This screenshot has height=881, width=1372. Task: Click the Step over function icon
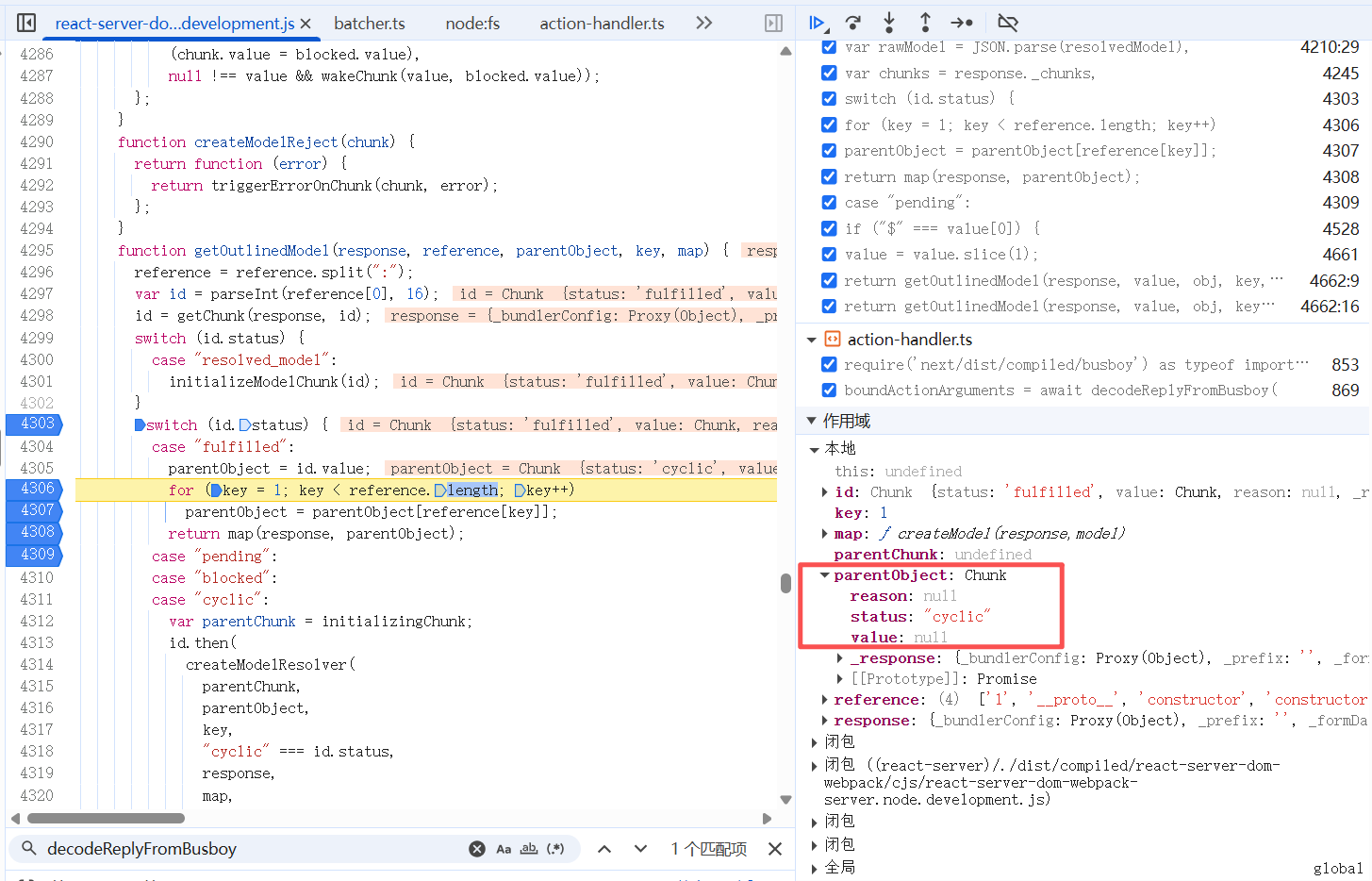[853, 23]
